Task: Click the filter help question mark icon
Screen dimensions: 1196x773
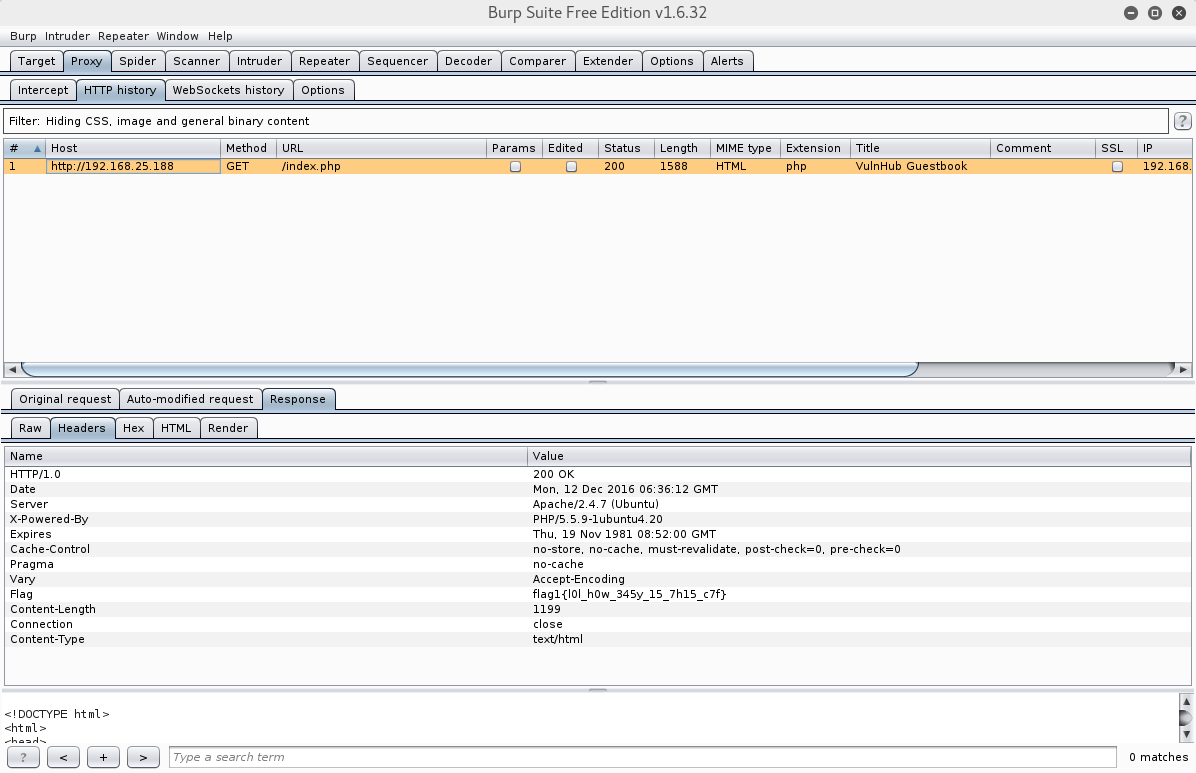Action: click(x=1182, y=121)
